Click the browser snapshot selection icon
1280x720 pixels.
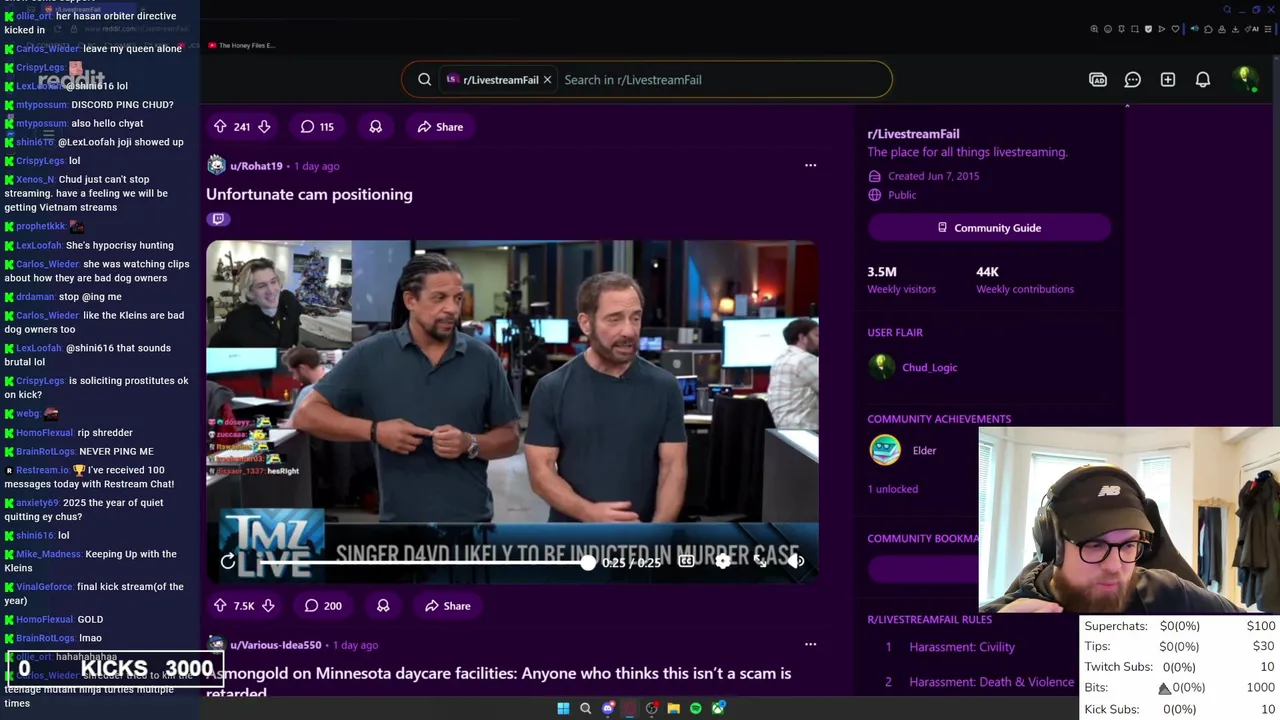point(1134,29)
